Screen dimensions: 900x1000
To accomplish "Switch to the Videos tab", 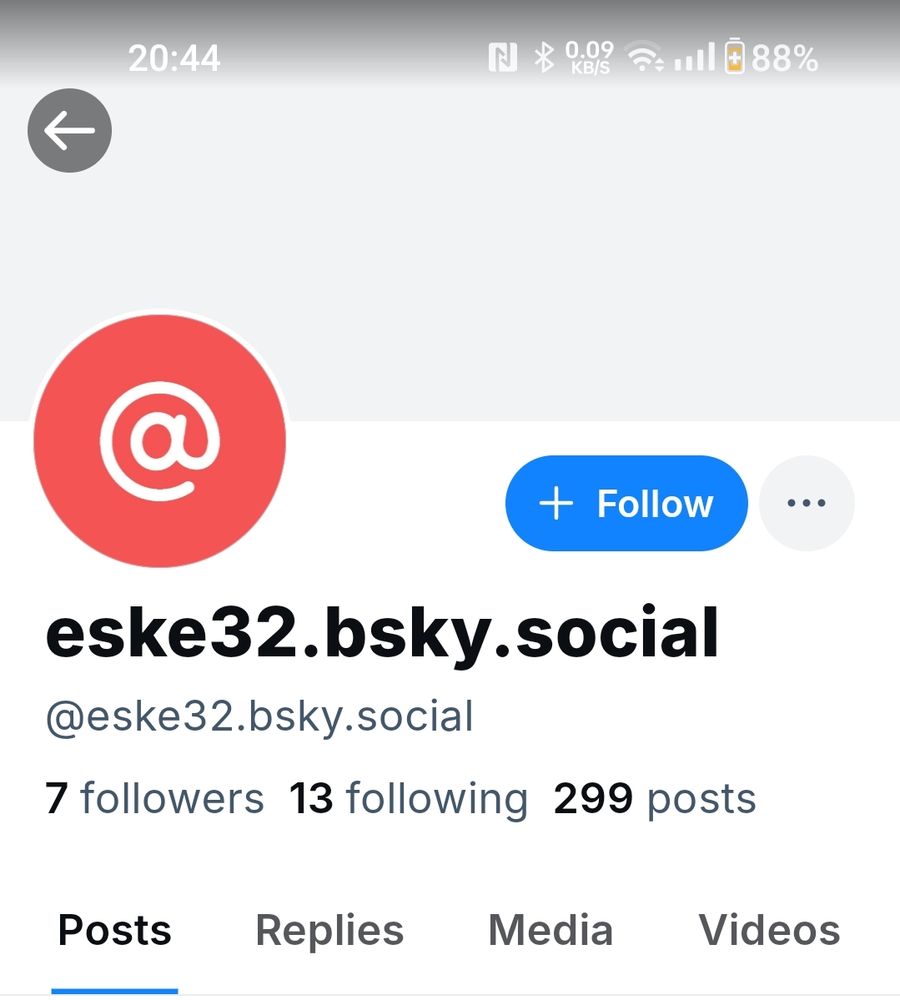I will [769, 930].
